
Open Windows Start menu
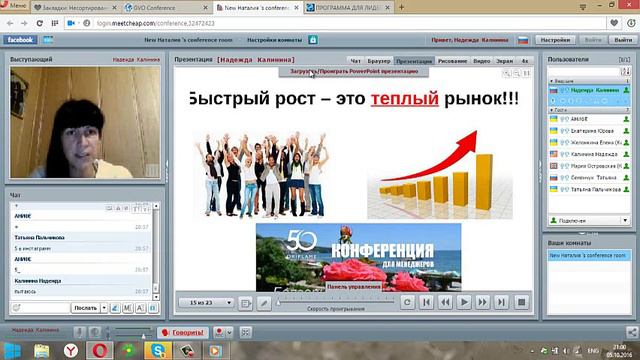click(12, 351)
